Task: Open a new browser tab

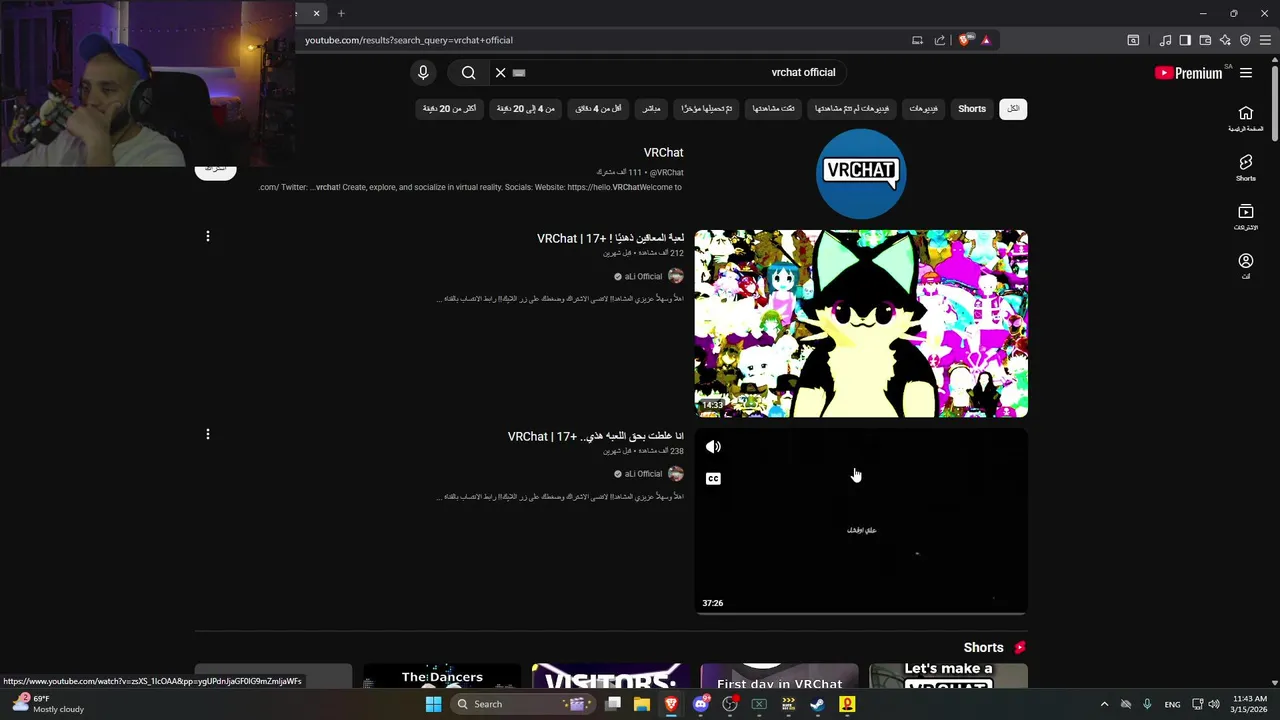Action: [341, 13]
